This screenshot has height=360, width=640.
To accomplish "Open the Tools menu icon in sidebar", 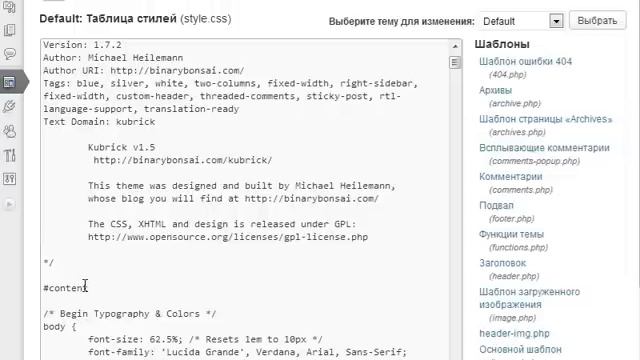I will click(9, 155).
